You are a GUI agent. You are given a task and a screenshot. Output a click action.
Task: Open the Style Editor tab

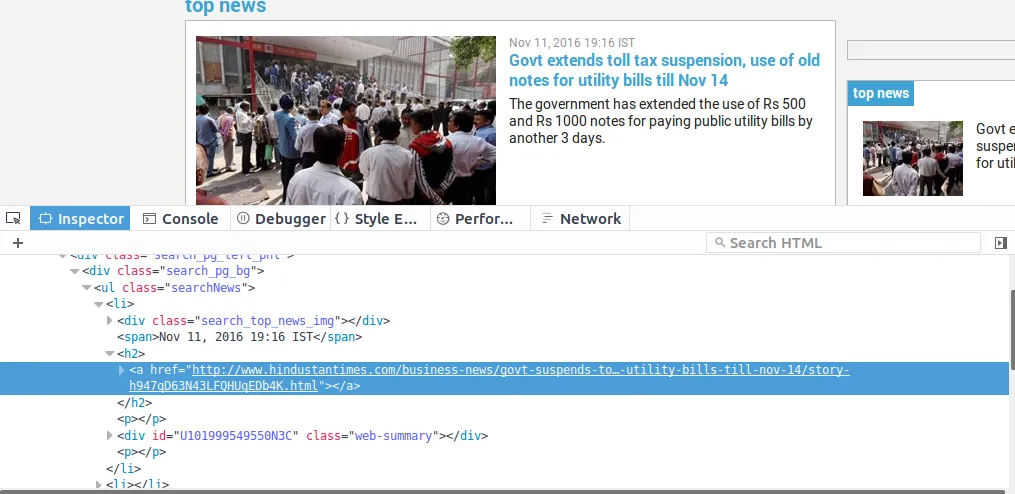click(x=381, y=218)
